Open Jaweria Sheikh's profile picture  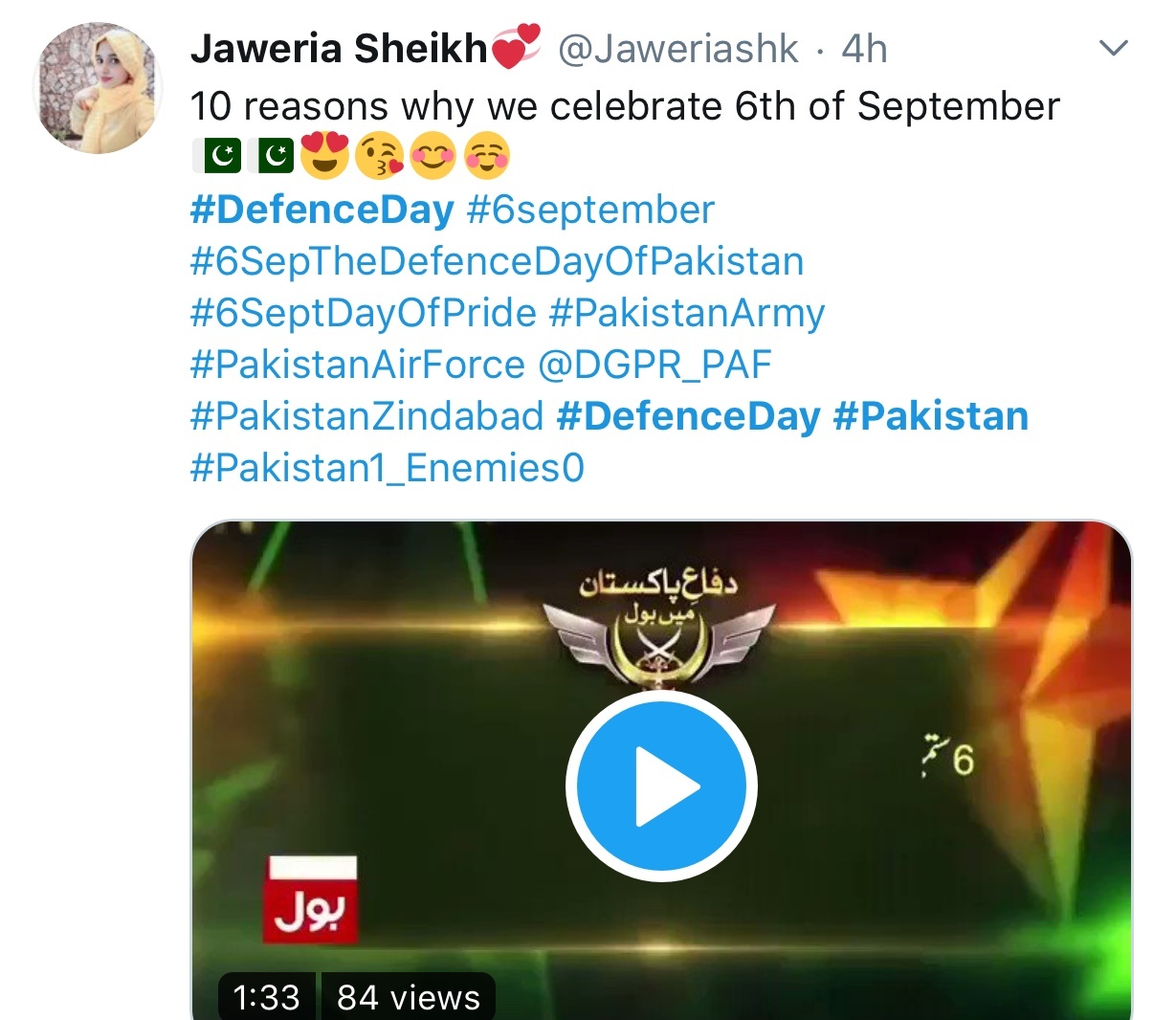[x=99, y=88]
